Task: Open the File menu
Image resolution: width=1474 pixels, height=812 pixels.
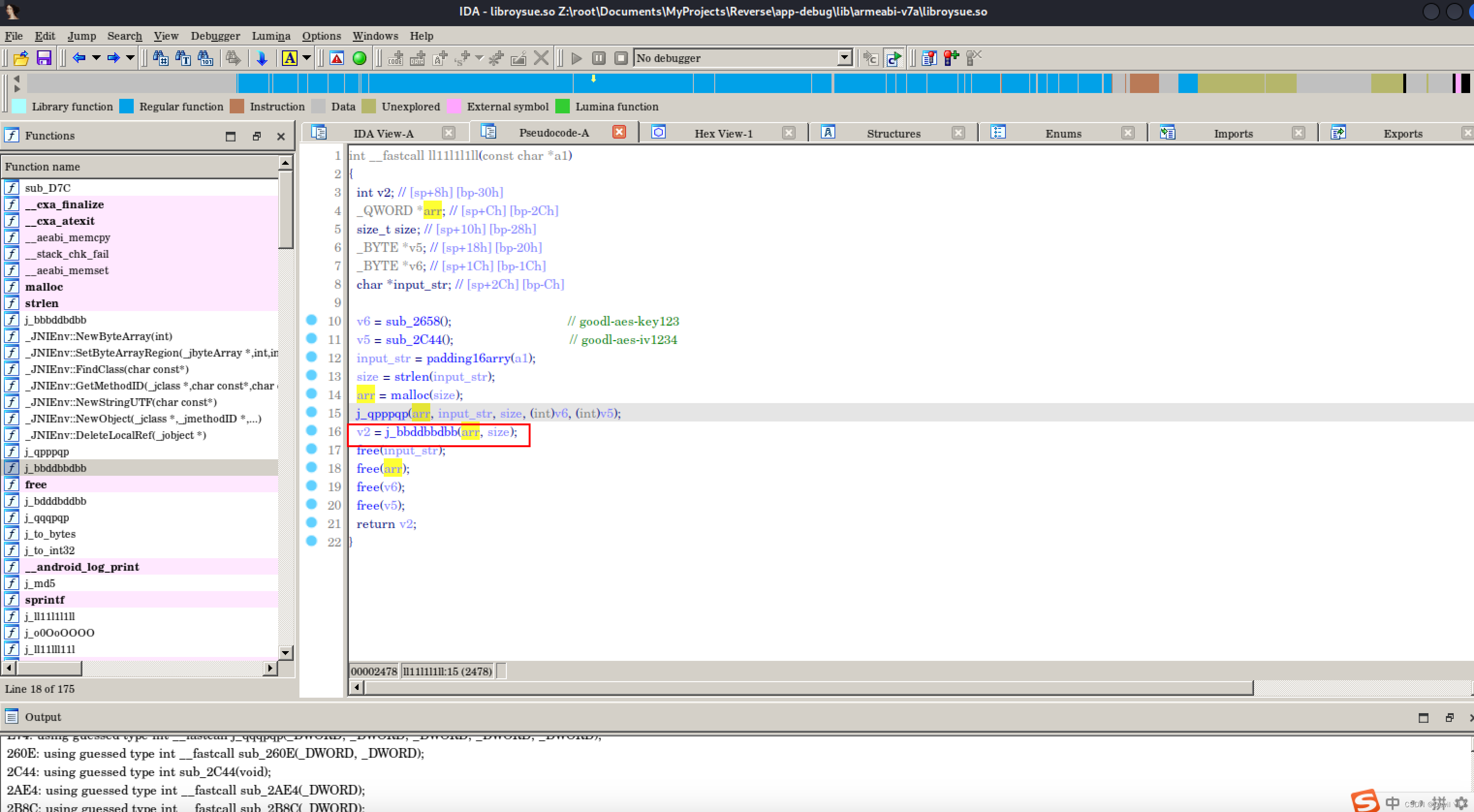Action: click(14, 36)
